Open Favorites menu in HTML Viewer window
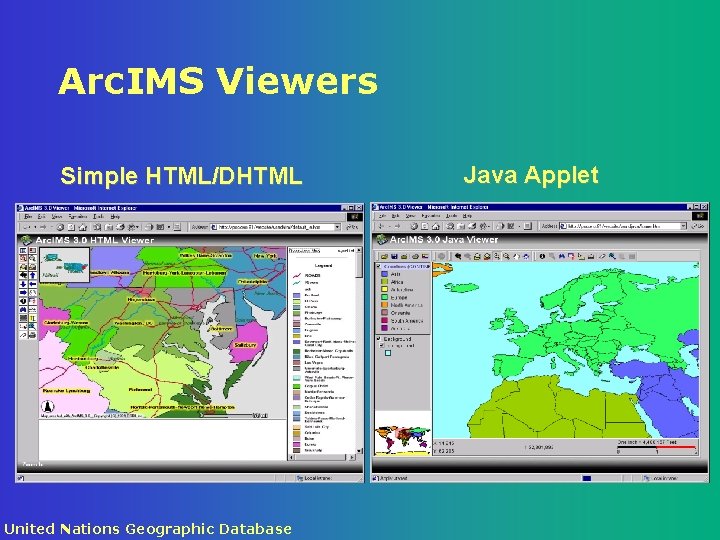This screenshot has width=720, height=540. pyautogui.click(x=77, y=216)
